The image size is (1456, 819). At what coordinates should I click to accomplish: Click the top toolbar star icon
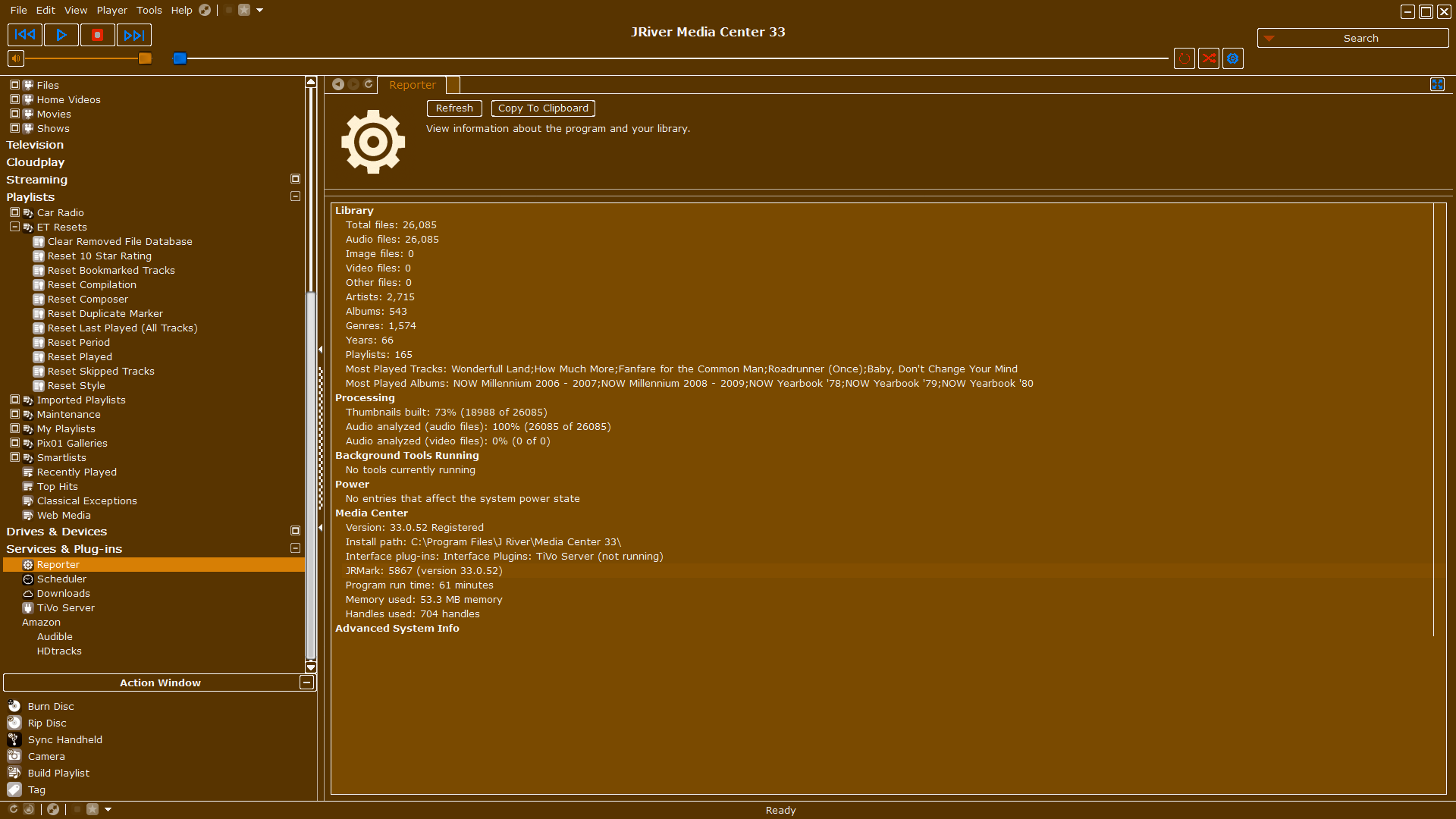pyautogui.click(x=244, y=10)
